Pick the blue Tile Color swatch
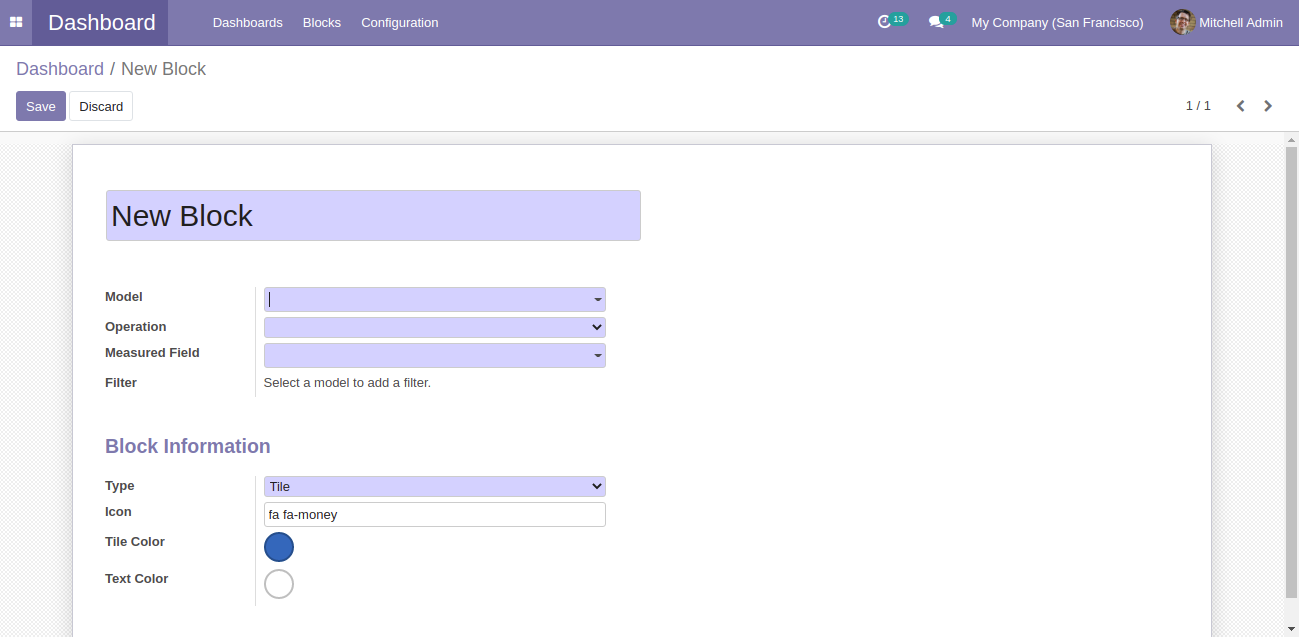This screenshot has width=1299, height=637. click(279, 547)
